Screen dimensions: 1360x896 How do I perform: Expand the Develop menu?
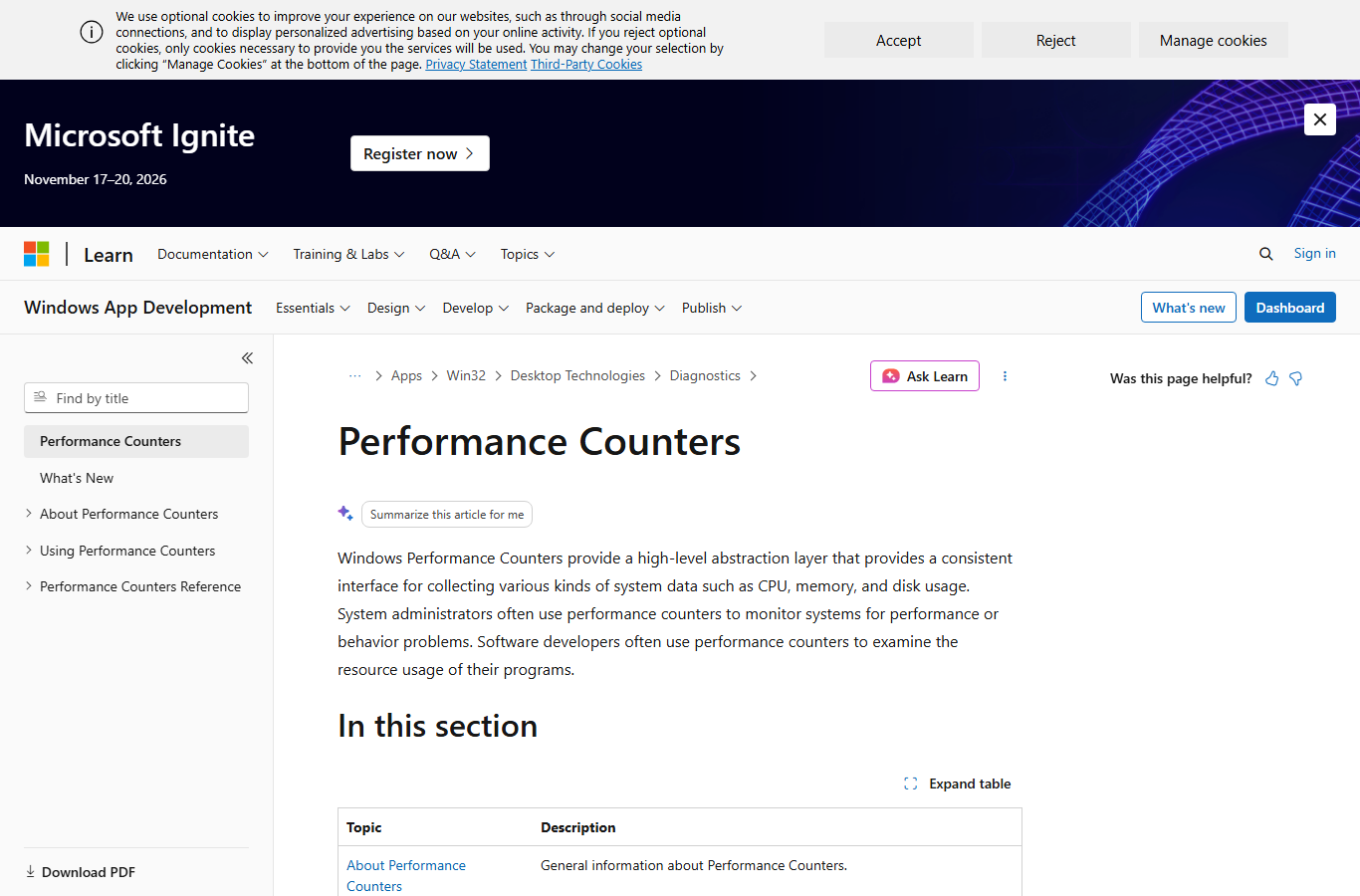coord(476,308)
